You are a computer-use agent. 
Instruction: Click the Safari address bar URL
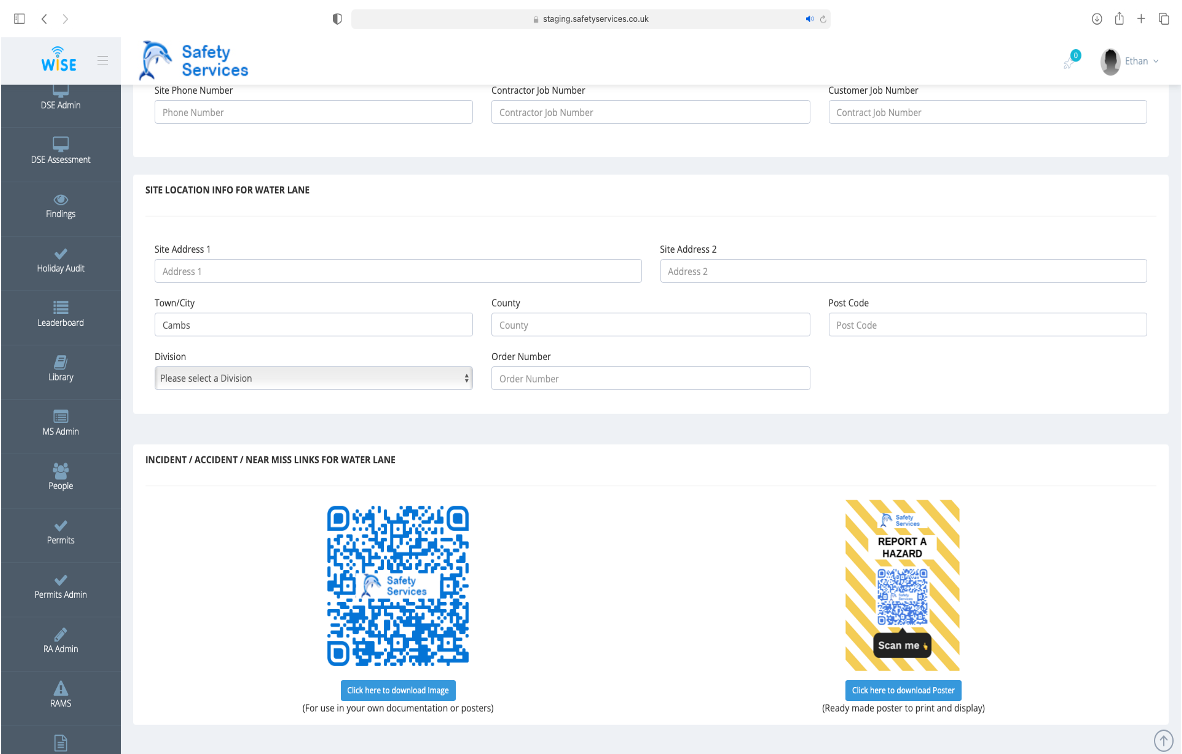click(596, 19)
